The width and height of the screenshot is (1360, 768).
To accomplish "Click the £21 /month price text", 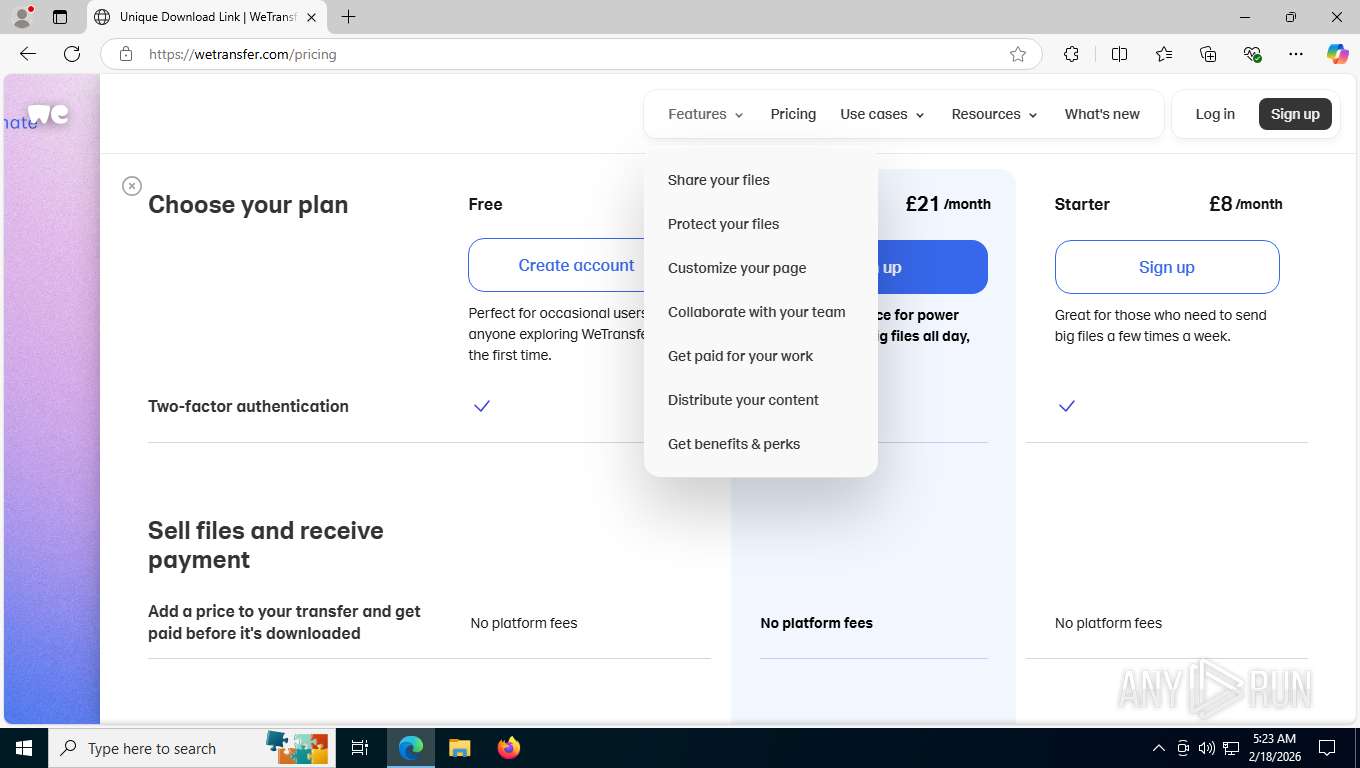I will 948,204.
